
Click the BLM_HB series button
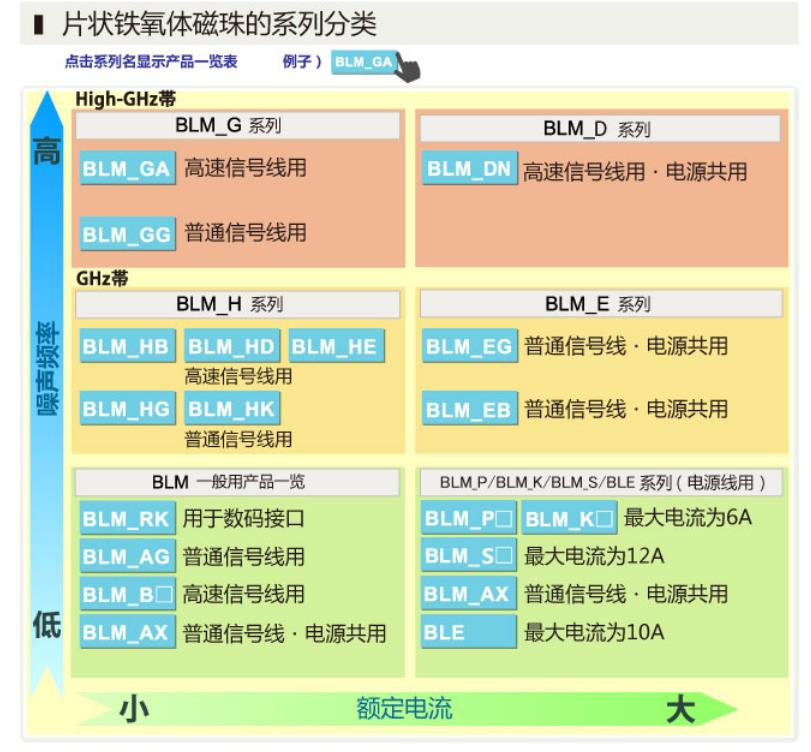(127, 347)
